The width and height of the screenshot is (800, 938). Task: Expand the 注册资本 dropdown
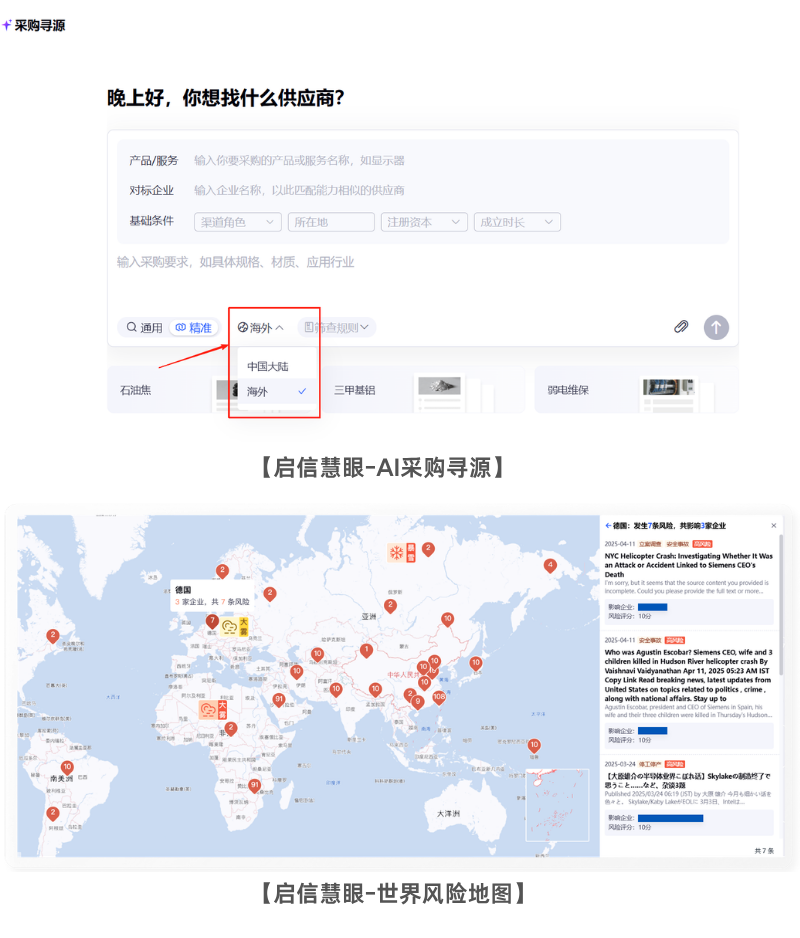pyautogui.click(x=424, y=222)
